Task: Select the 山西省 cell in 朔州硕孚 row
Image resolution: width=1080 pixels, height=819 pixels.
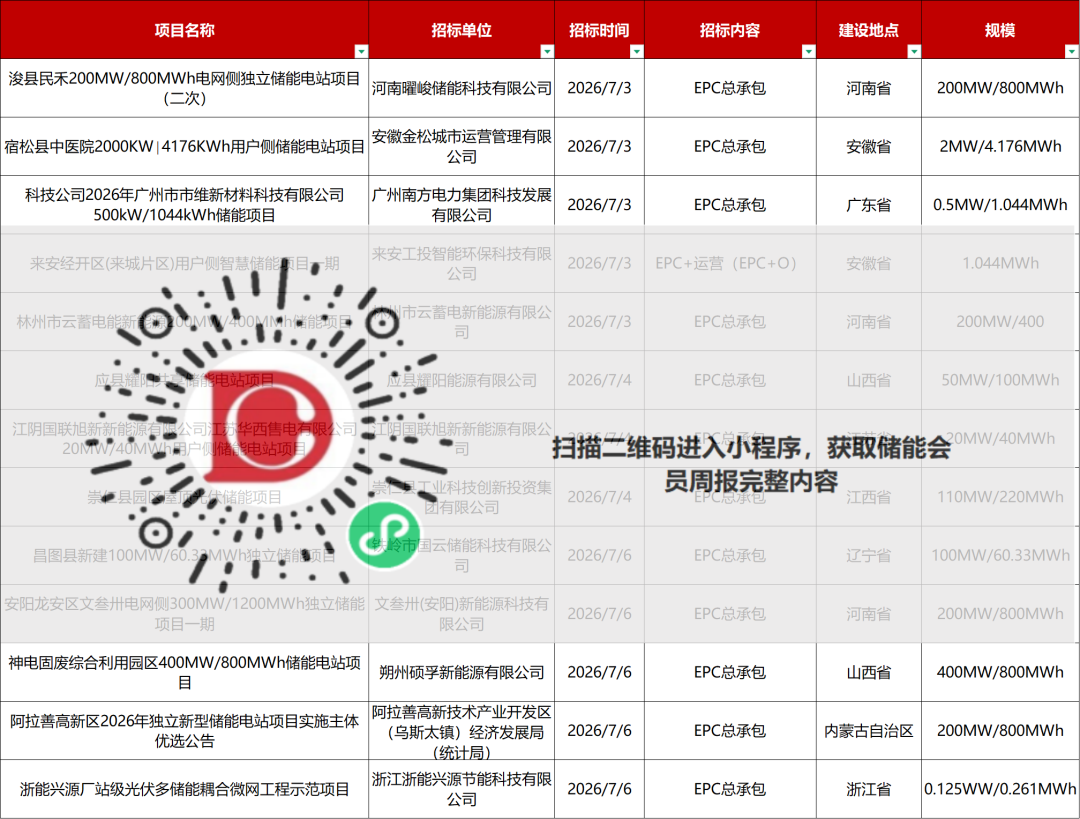Action: tap(869, 672)
